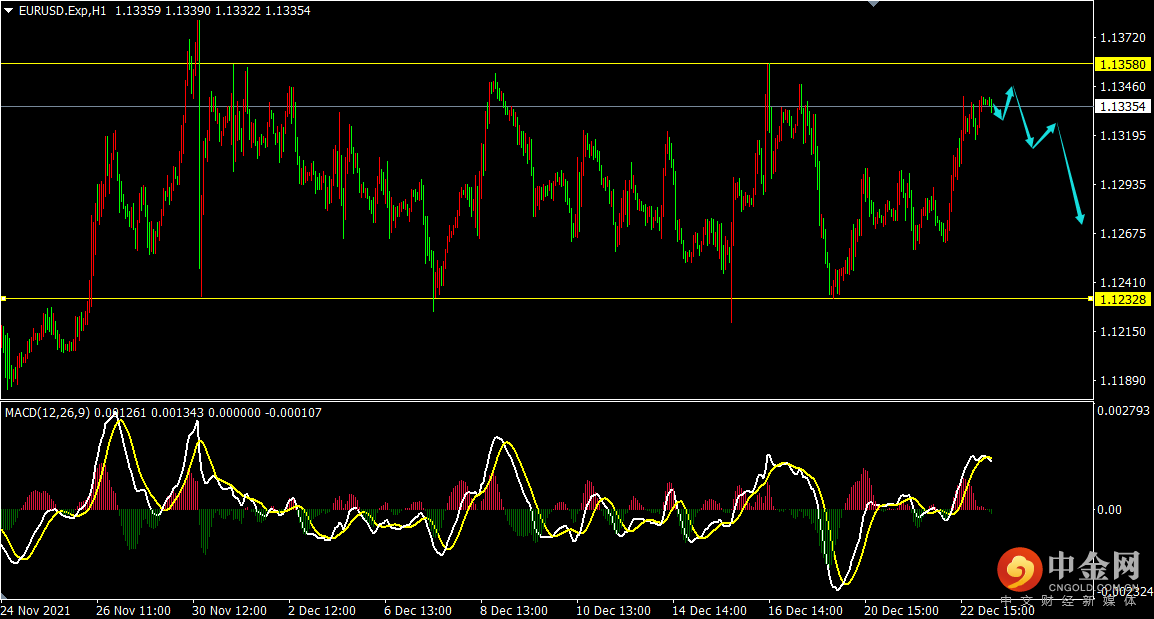
Task: Click the 20 Dec 15:00 time label
Action: (902, 611)
